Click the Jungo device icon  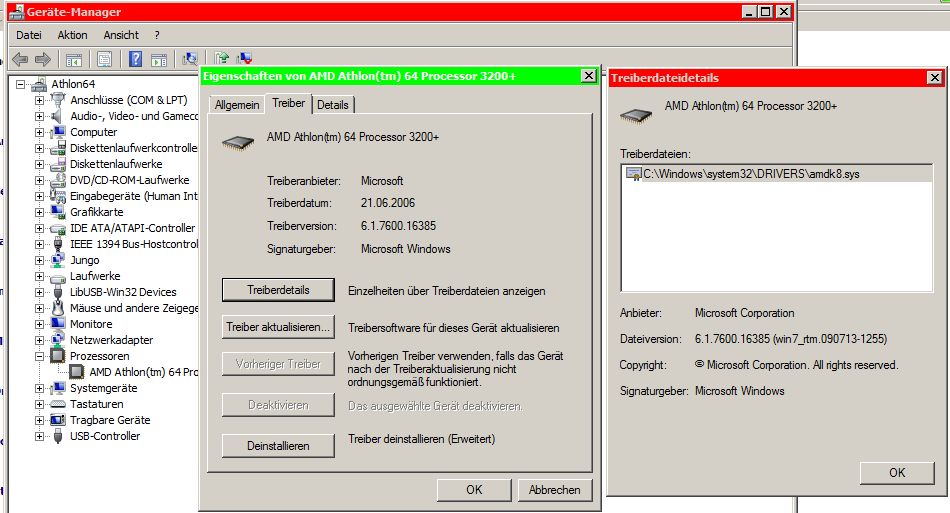[x=58, y=260]
